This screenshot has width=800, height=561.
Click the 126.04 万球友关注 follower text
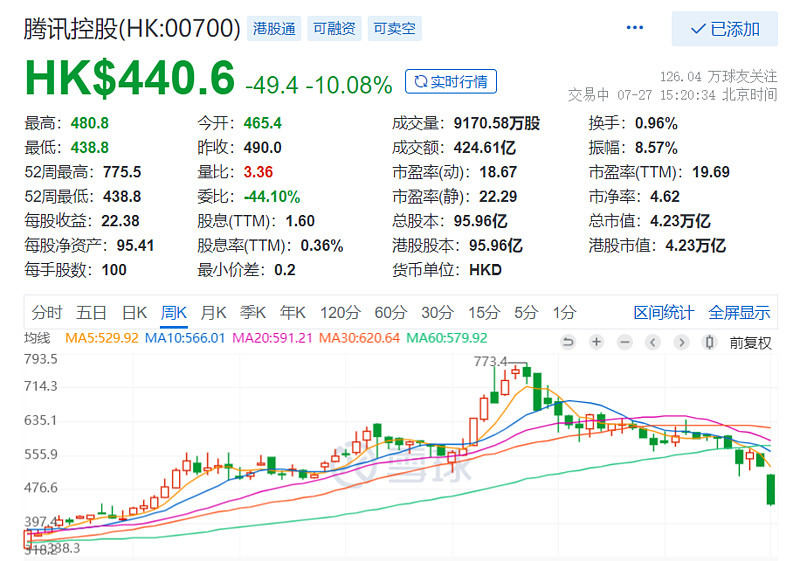[x=718, y=76]
